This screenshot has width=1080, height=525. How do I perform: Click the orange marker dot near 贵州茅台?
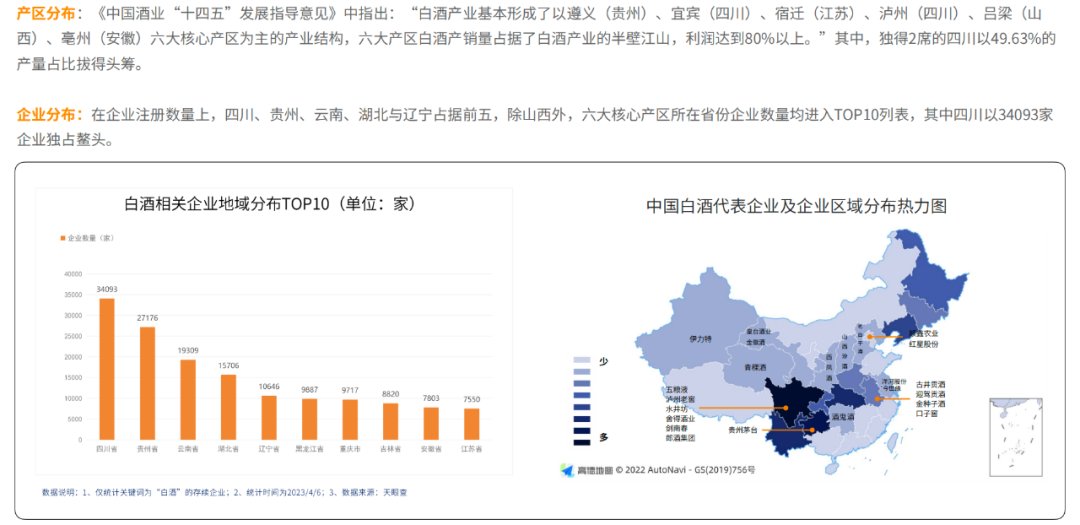pos(812,430)
